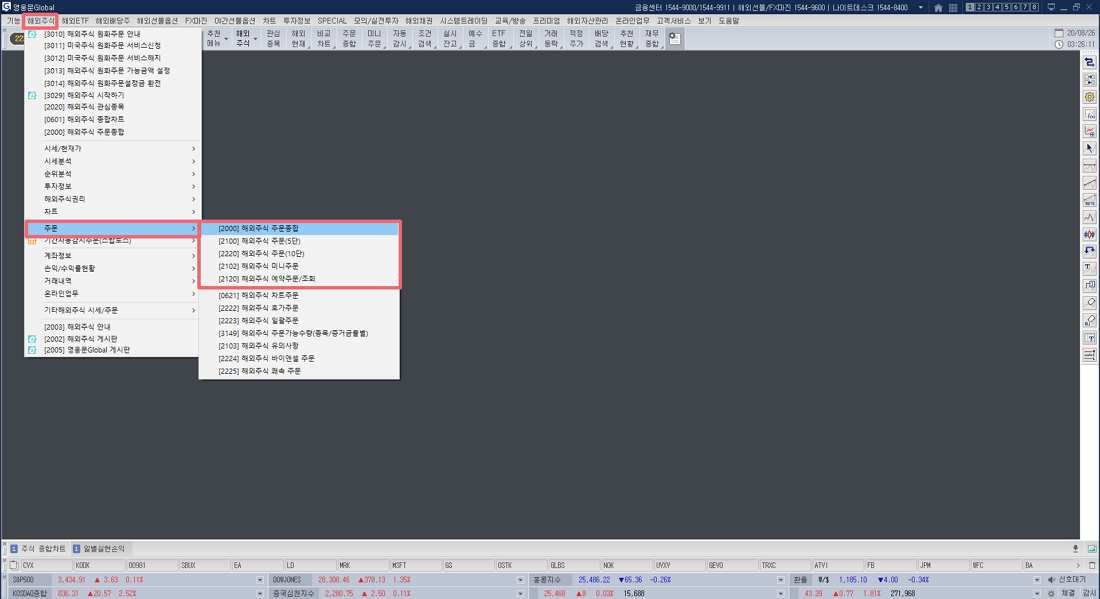Click the download arrow icon at bottom right
The height and width of the screenshot is (599, 1100).
pyautogui.click(x=1075, y=549)
